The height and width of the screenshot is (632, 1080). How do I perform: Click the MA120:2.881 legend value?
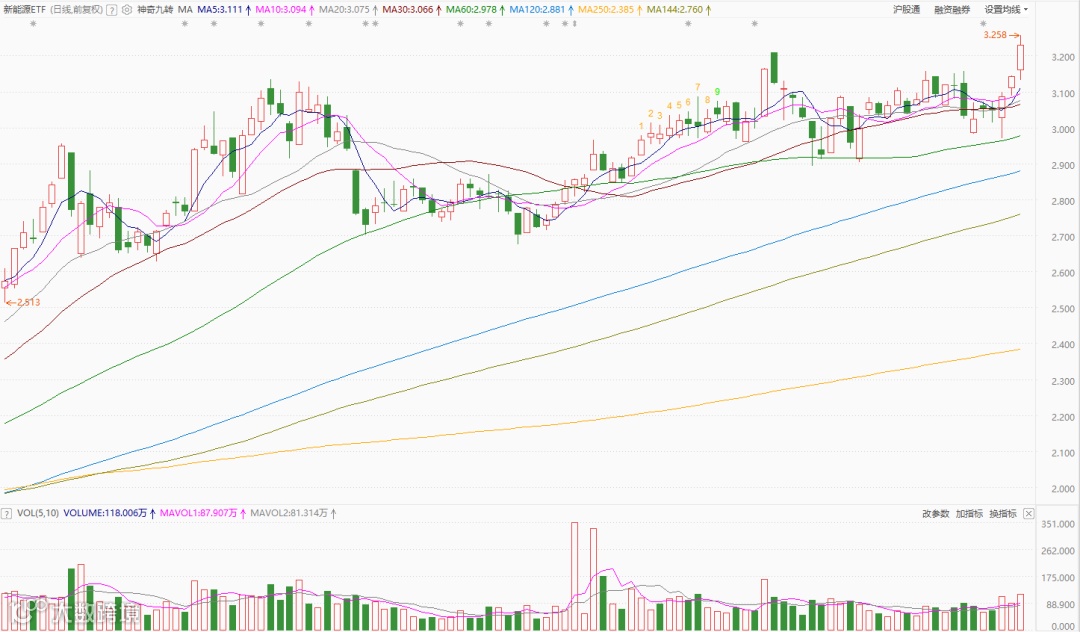click(537, 10)
